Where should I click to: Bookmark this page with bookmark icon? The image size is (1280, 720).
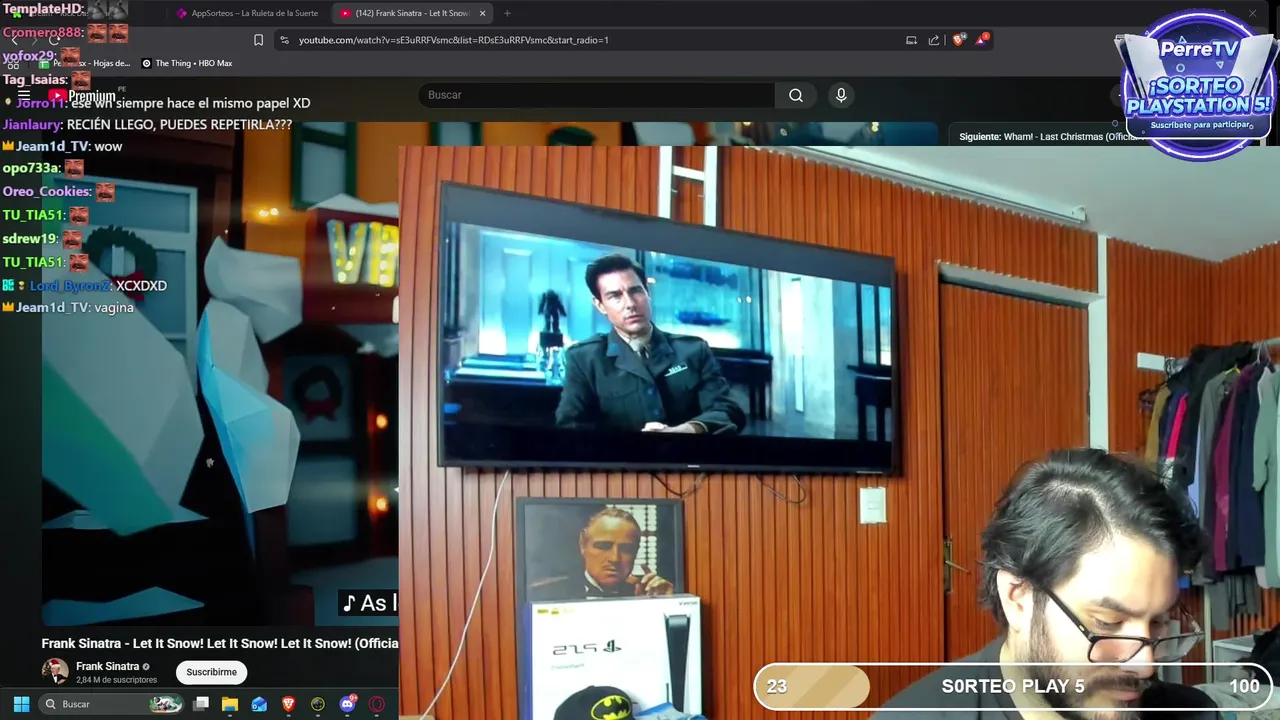point(258,40)
